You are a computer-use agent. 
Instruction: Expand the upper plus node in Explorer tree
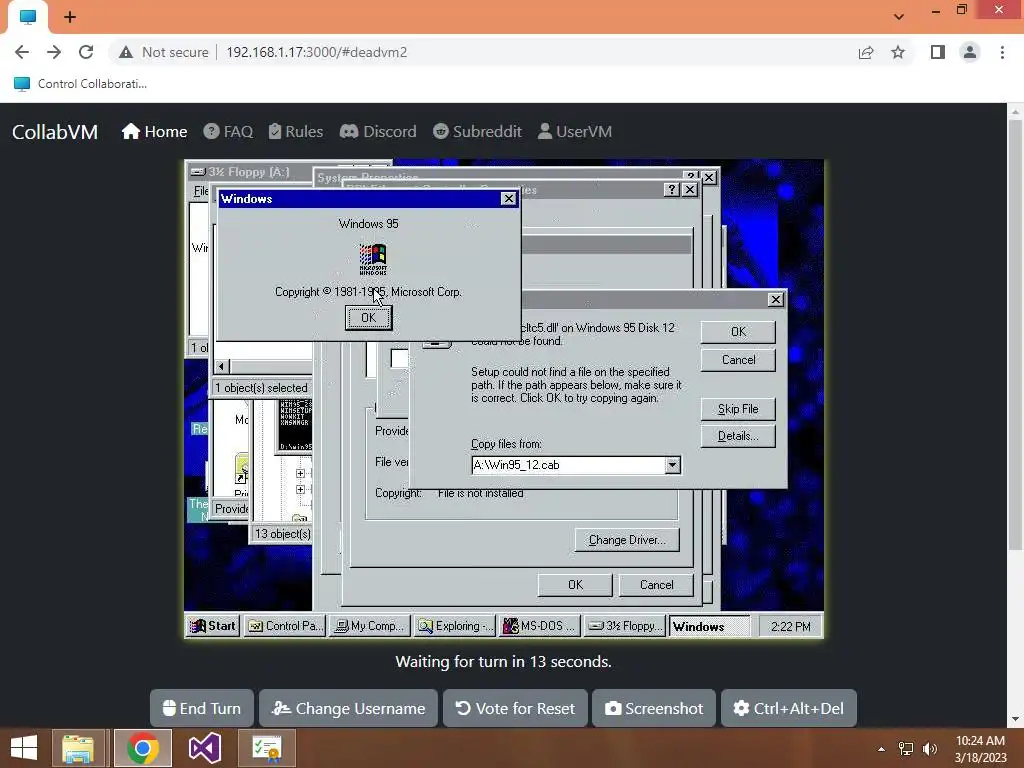(x=300, y=473)
